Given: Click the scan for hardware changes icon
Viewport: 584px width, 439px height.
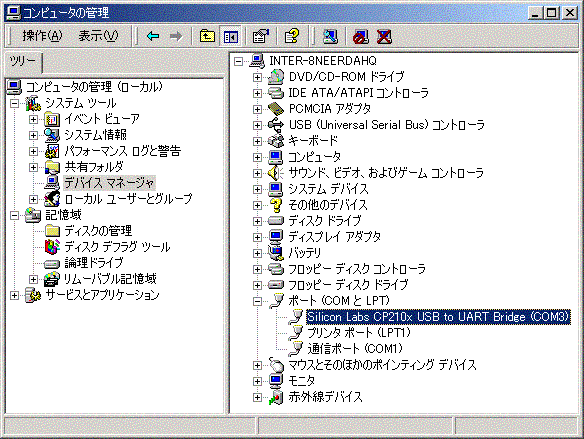Looking at the screenshot, I should point(330,36).
